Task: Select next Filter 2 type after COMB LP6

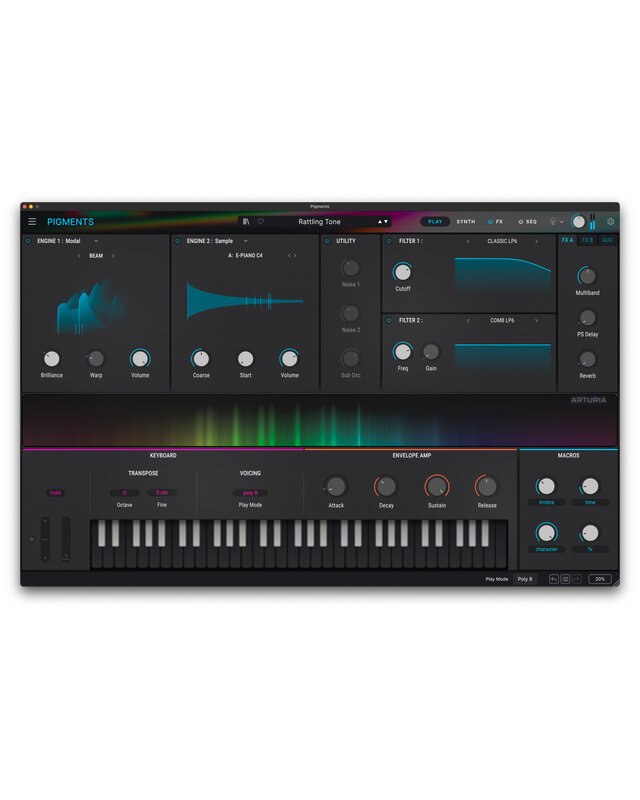Action: coord(536,321)
